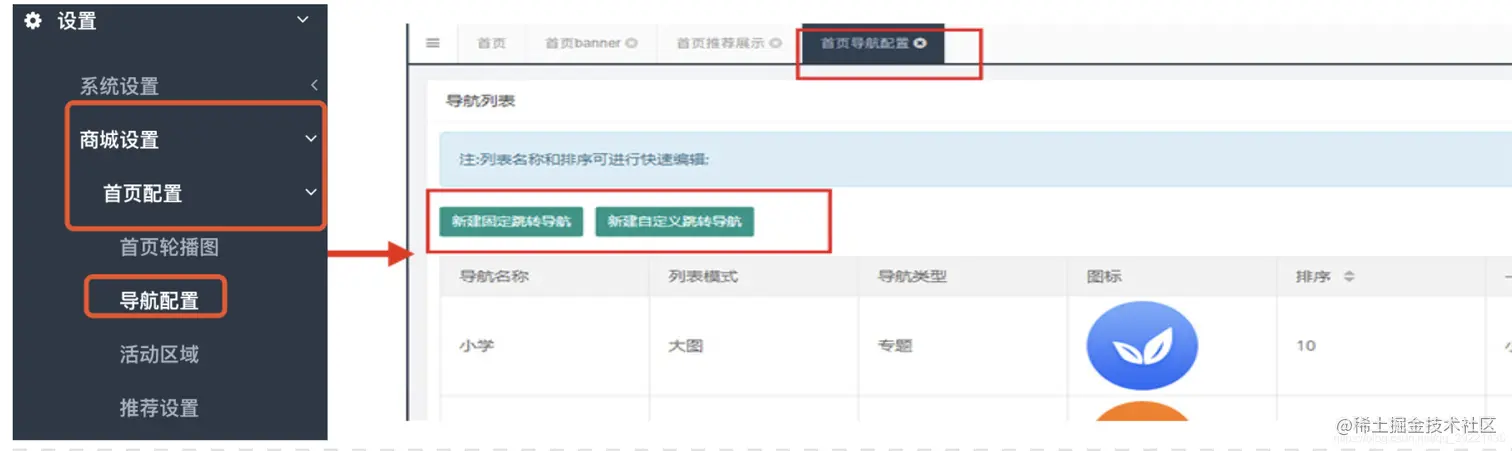Open the 设置 sidebar menu

click(x=77, y=21)
